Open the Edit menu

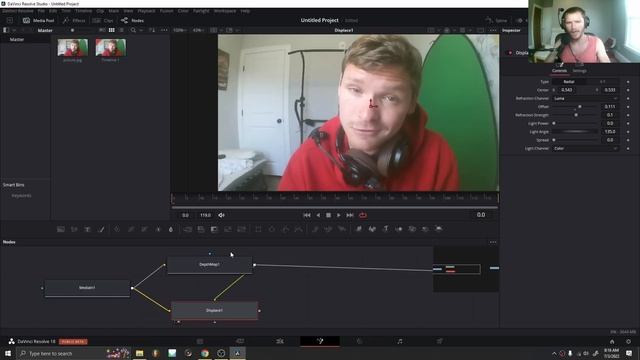click(x=53, y=11)
